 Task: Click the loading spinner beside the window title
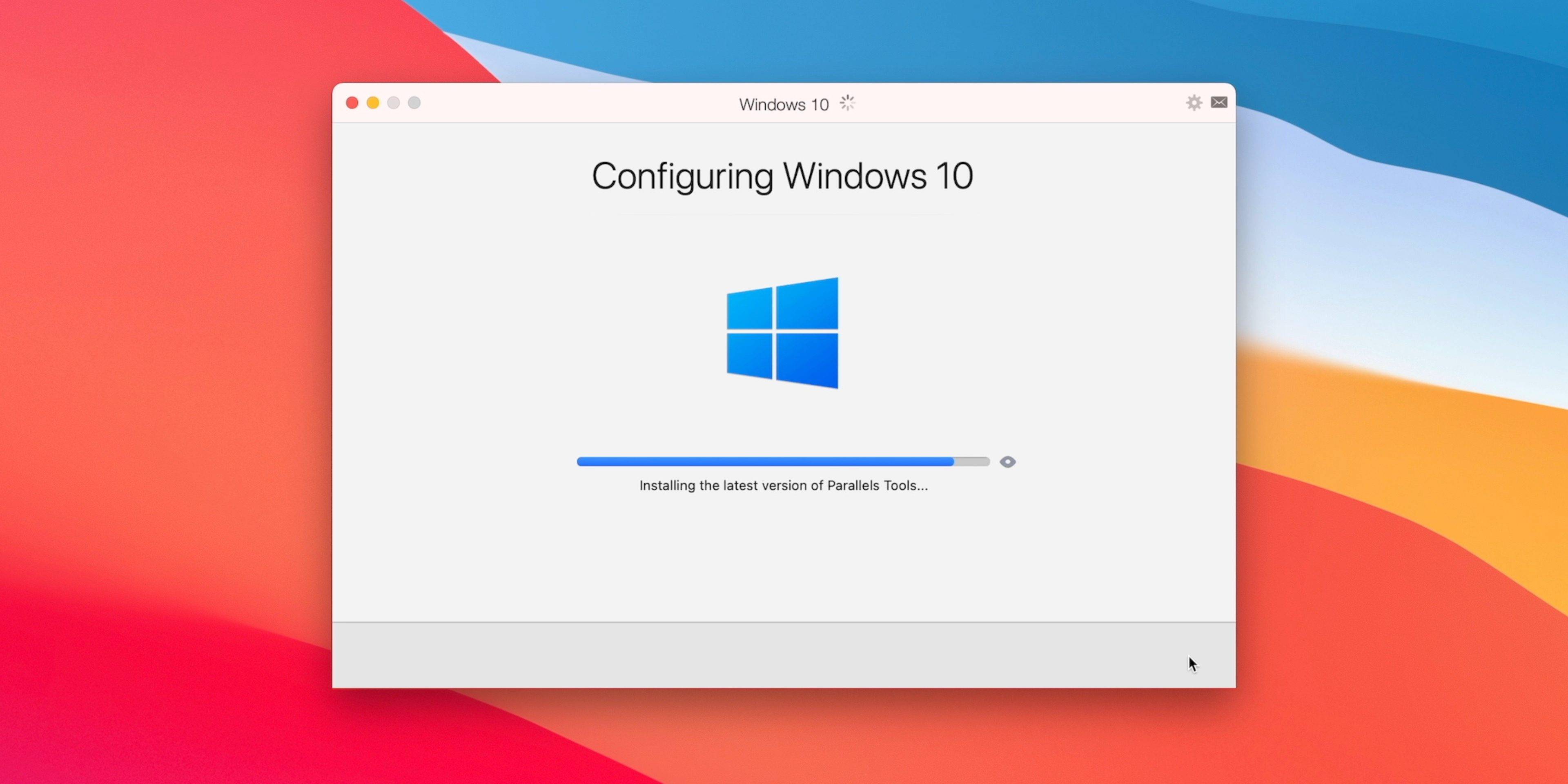pos(847,103)
